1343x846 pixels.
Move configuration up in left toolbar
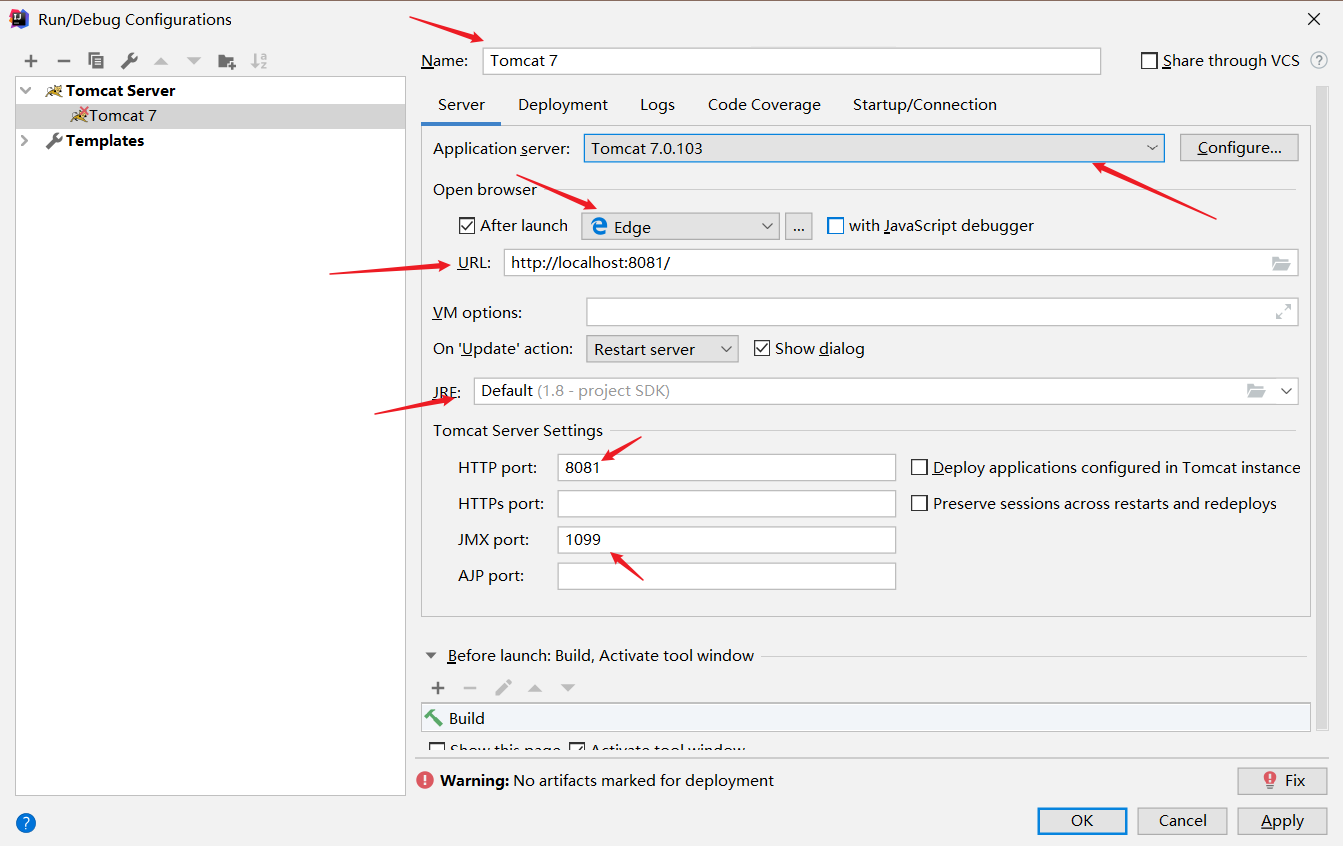[x=161, y=61]
